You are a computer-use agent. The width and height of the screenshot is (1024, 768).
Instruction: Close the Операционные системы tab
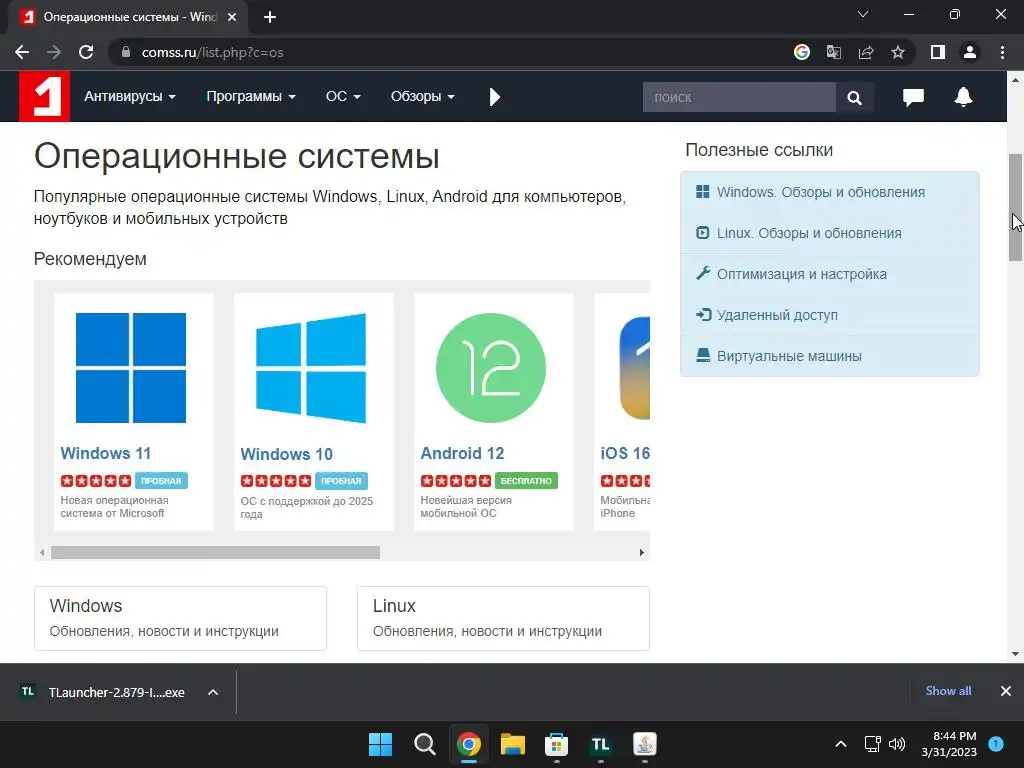232,17
